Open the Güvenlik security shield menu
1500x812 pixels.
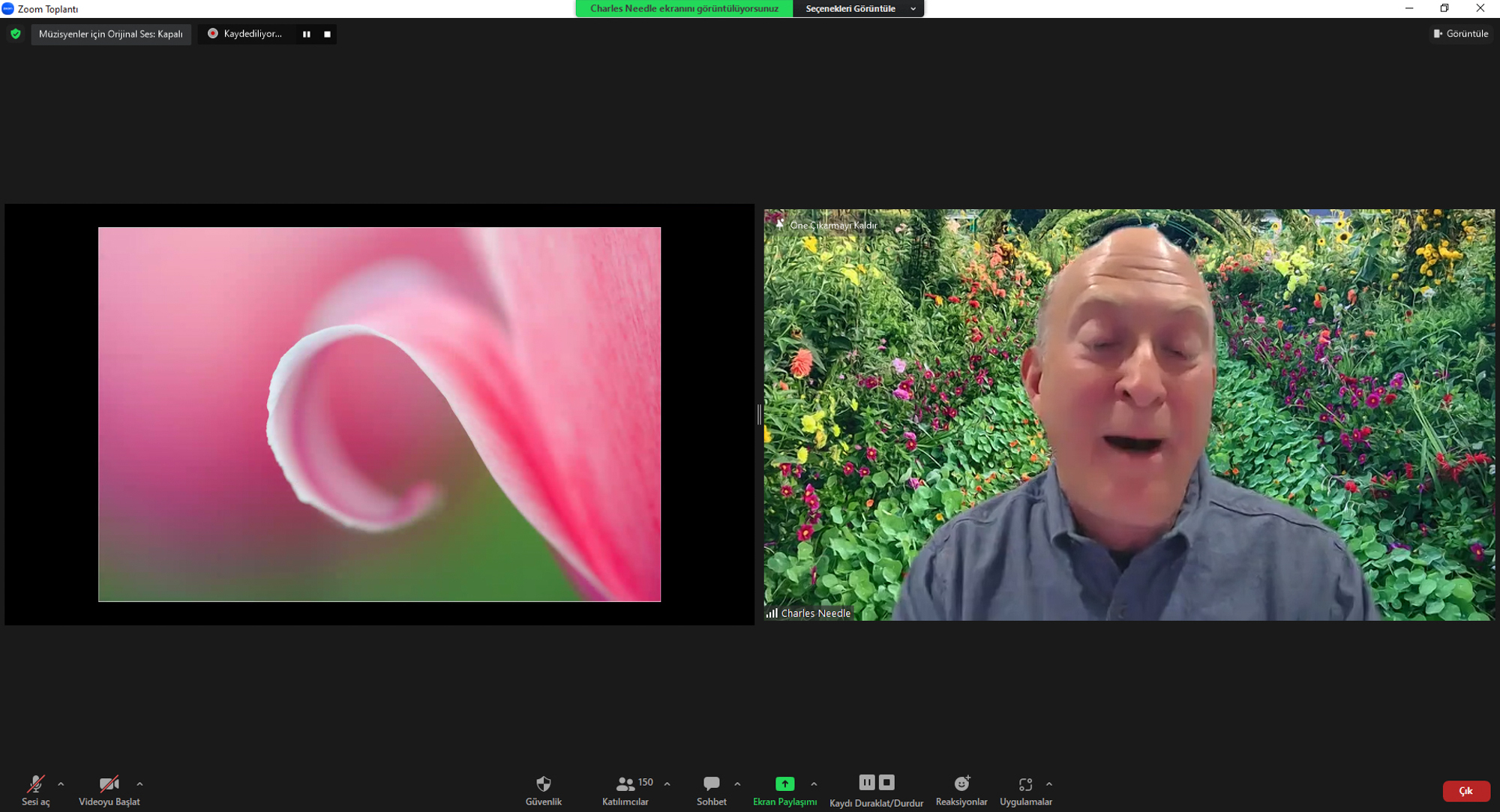[x=544, y=790]
